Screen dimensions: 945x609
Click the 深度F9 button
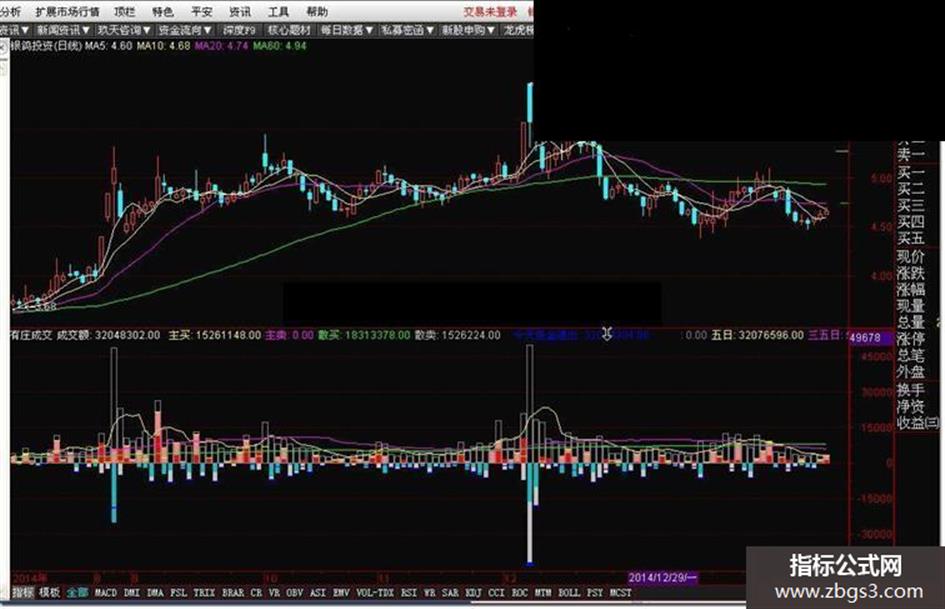[239, 30]
